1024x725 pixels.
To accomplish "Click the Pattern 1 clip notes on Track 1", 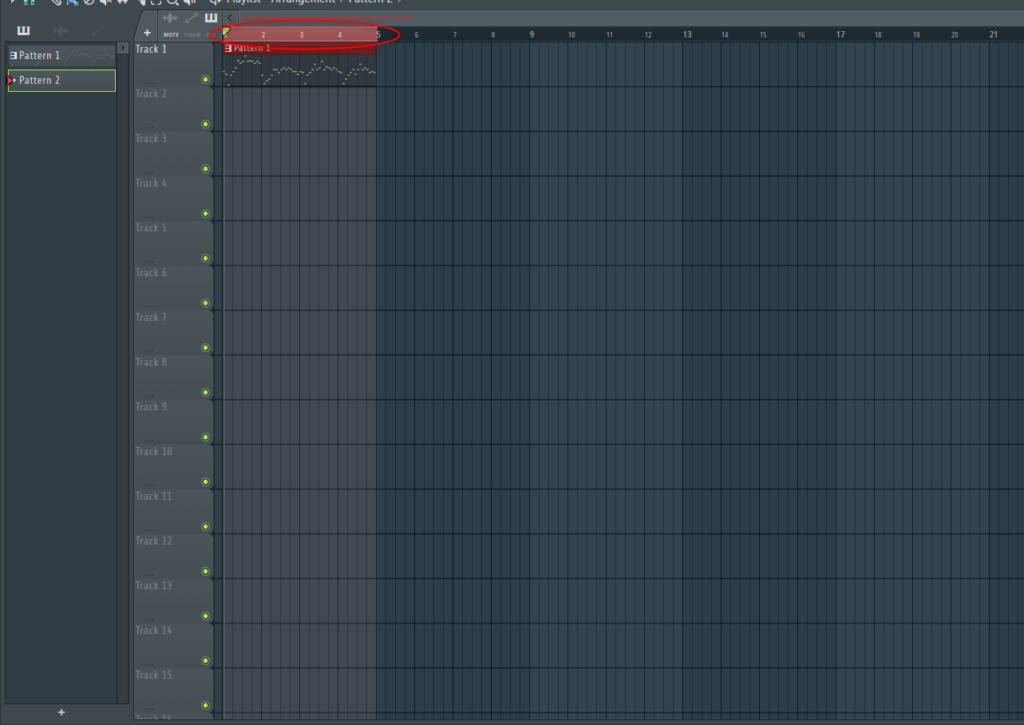I will (x=300, y=71).
